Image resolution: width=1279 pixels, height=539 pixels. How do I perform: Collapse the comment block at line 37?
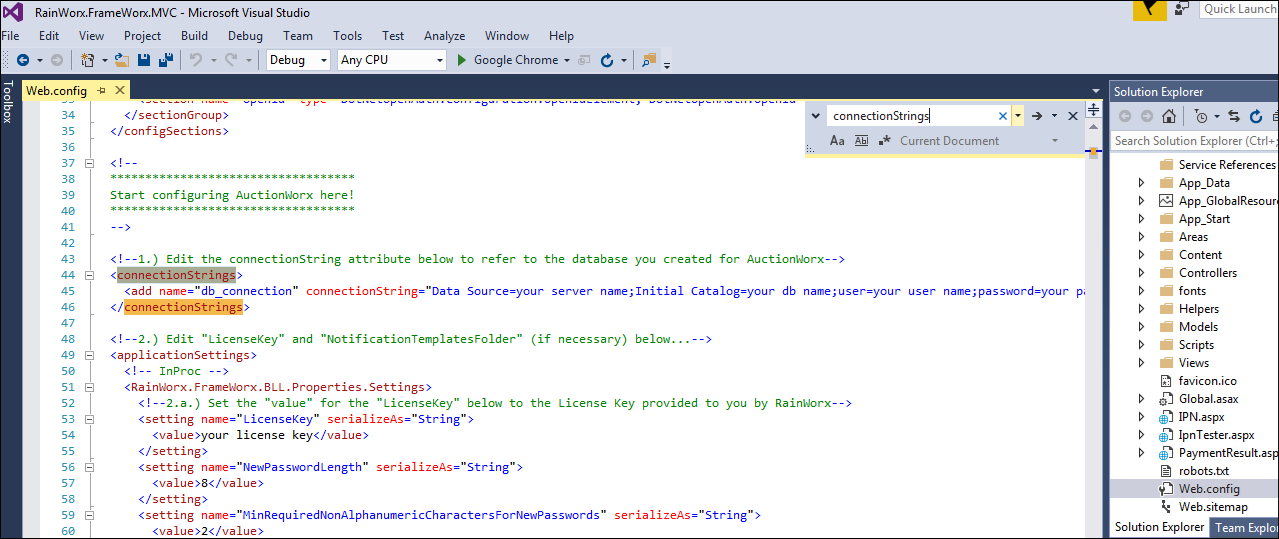pos(89,163)
